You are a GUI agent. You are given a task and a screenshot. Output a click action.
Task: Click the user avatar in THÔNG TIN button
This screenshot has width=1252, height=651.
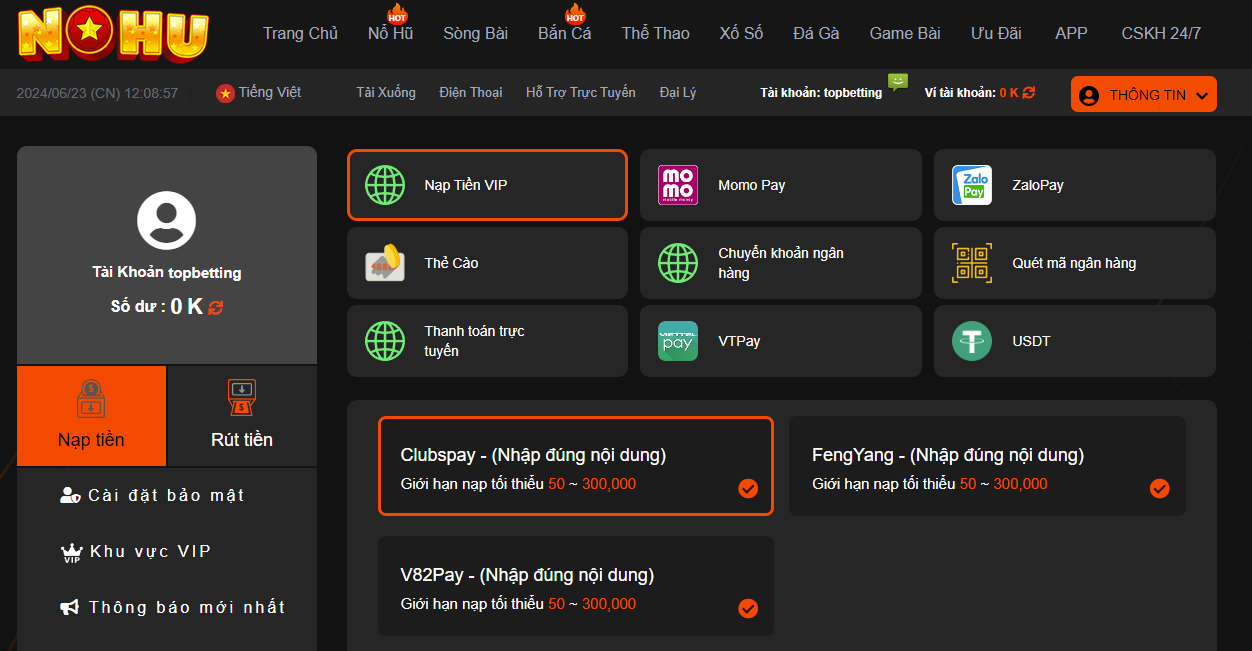(1089, 95)
